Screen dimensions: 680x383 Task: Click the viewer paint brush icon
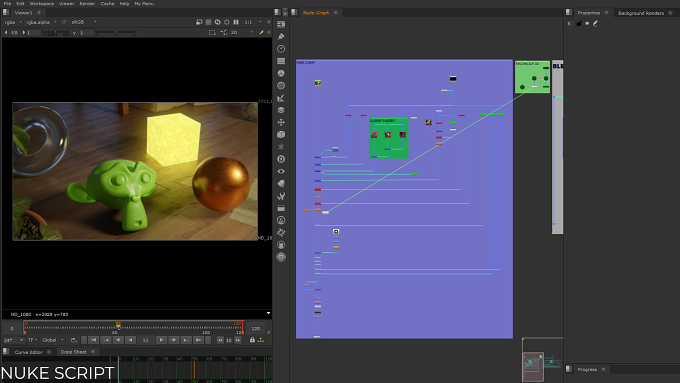(262, 33)
